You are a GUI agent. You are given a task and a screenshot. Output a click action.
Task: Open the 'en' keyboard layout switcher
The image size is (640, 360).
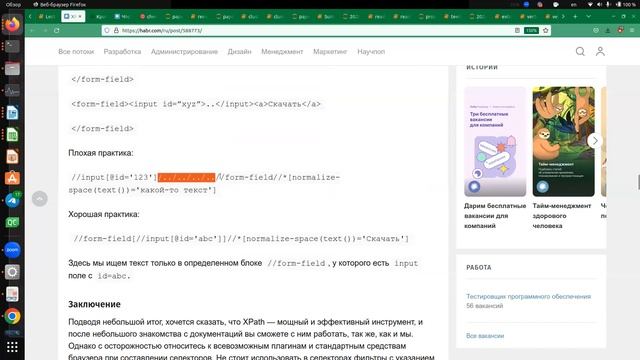[574, 4]
